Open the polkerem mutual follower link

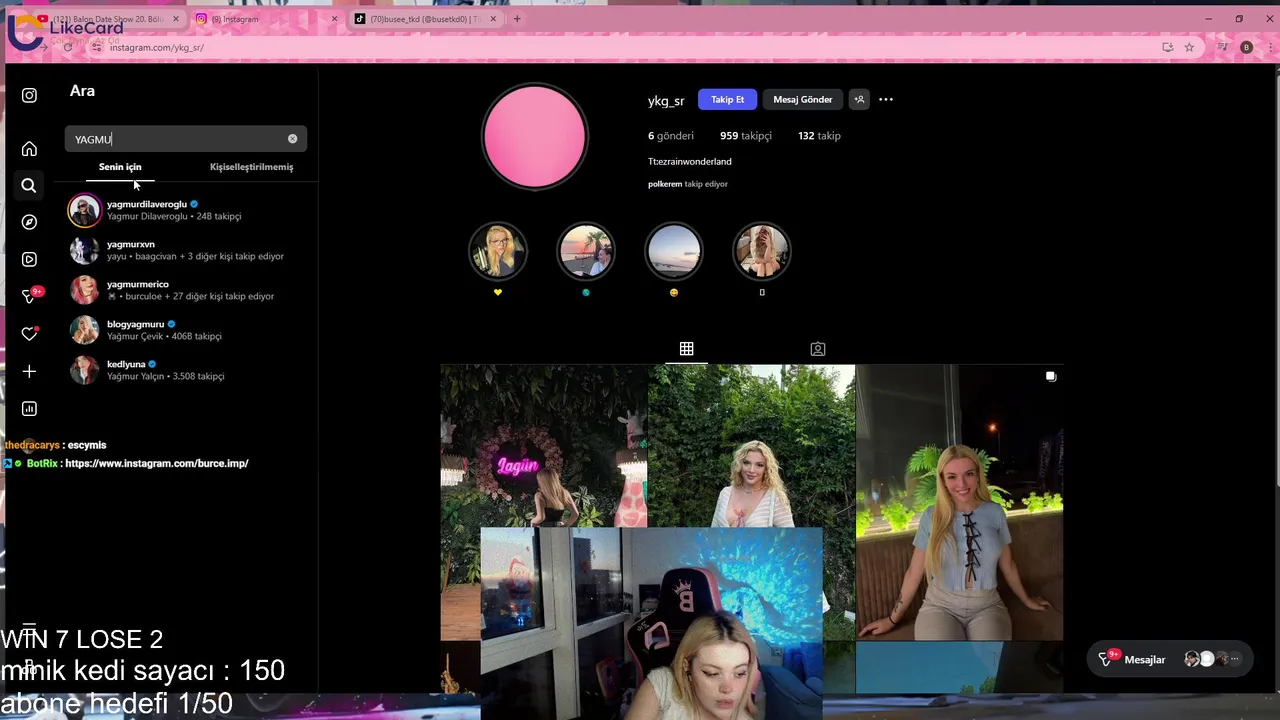[x=665, y=184]
